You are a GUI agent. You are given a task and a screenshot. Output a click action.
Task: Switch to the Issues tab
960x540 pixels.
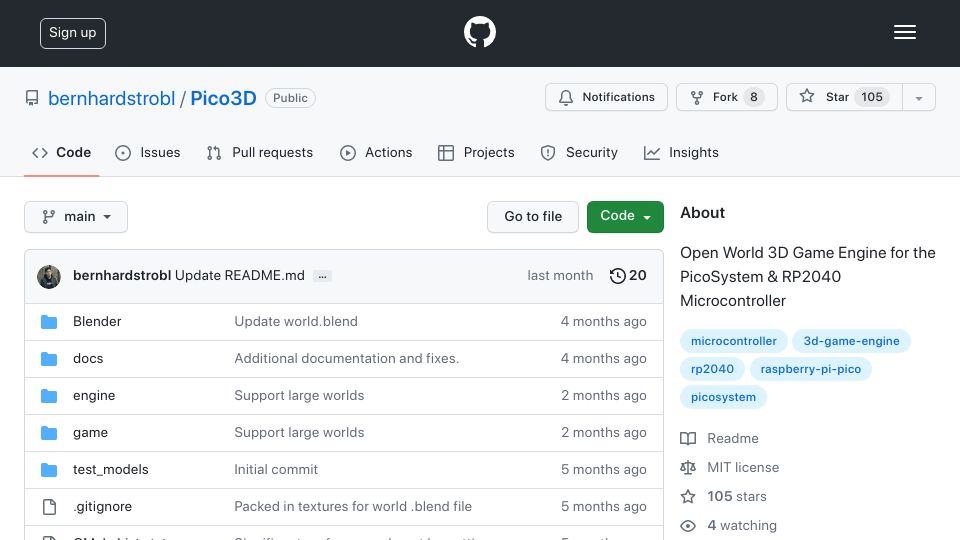point(148,152)
